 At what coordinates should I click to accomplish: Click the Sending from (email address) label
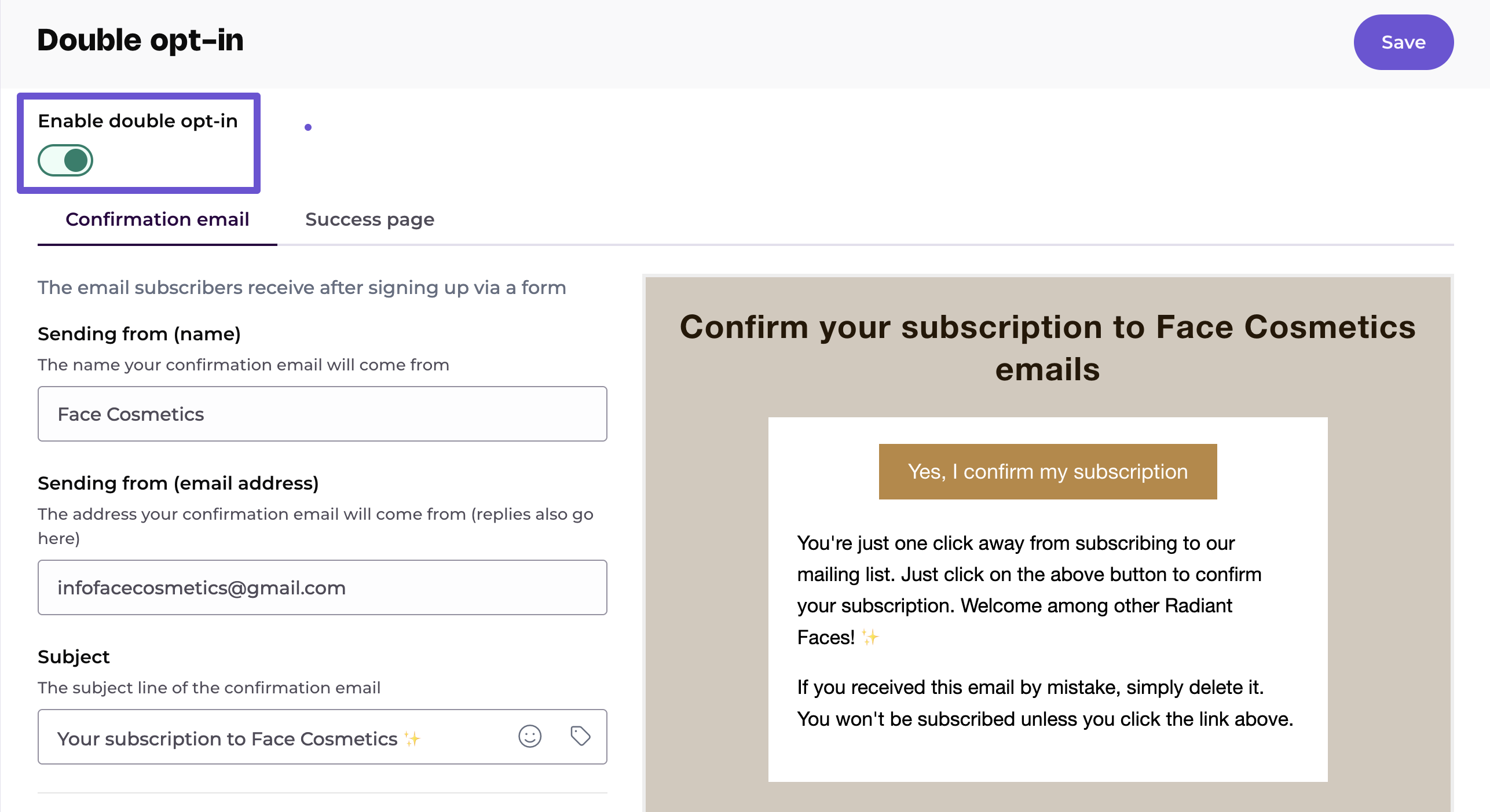click(178, 483)
